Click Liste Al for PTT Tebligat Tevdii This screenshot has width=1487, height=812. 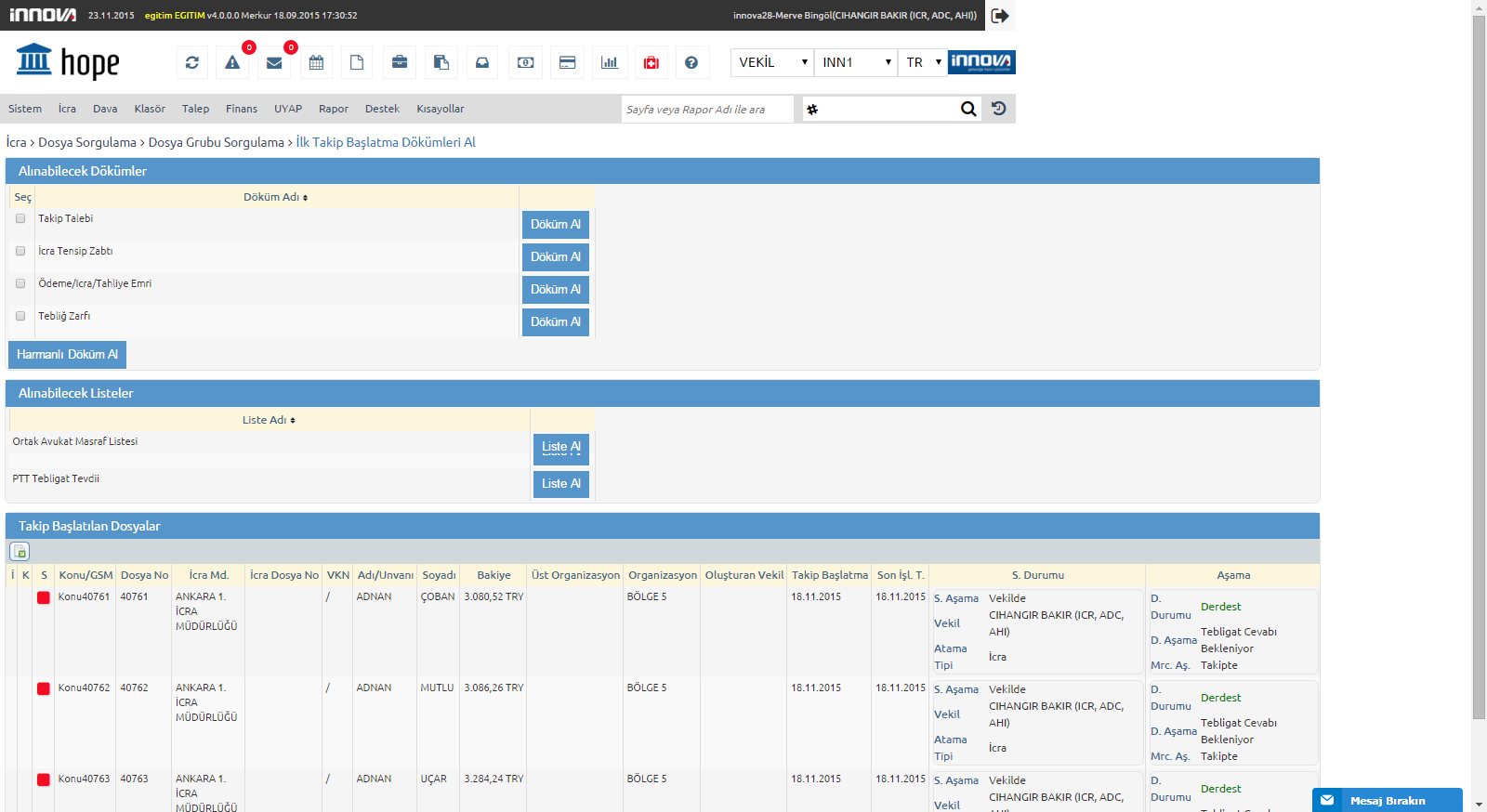tap(561, 484)
